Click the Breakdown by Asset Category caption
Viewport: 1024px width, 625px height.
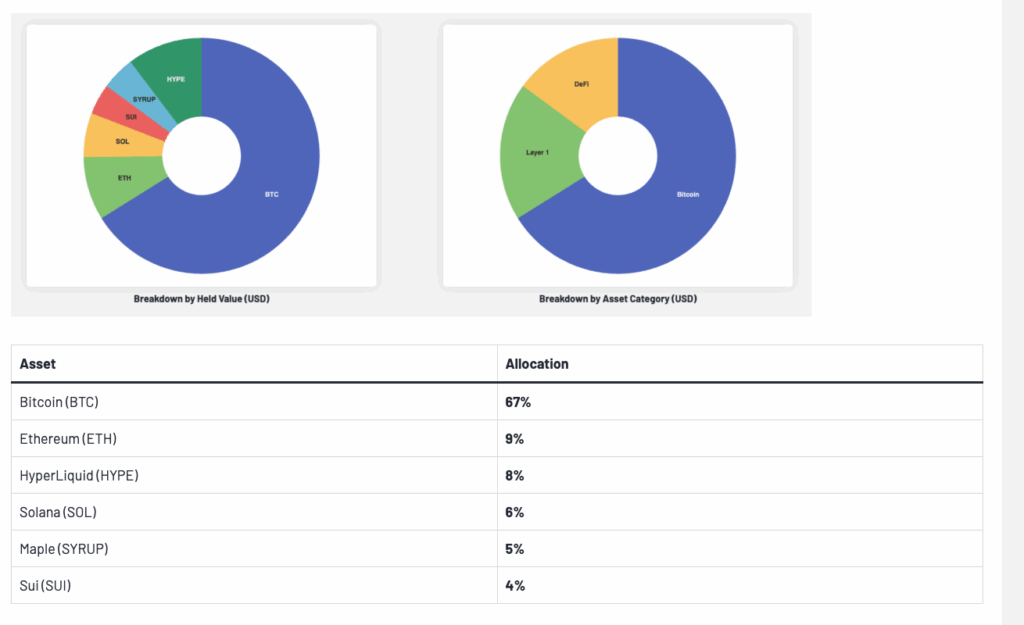[x=617, y=299]
